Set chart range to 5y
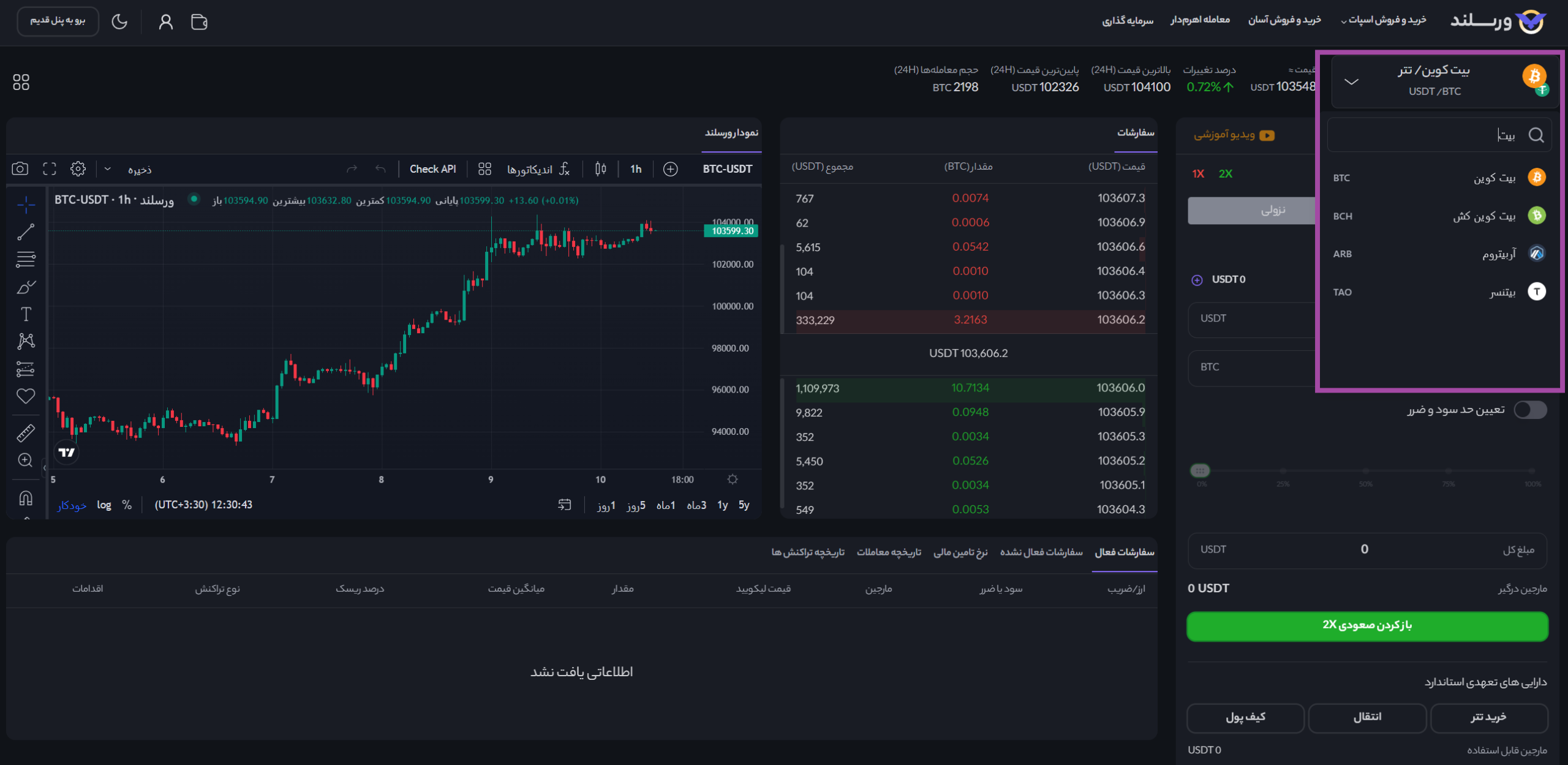 tap(744, 505)
